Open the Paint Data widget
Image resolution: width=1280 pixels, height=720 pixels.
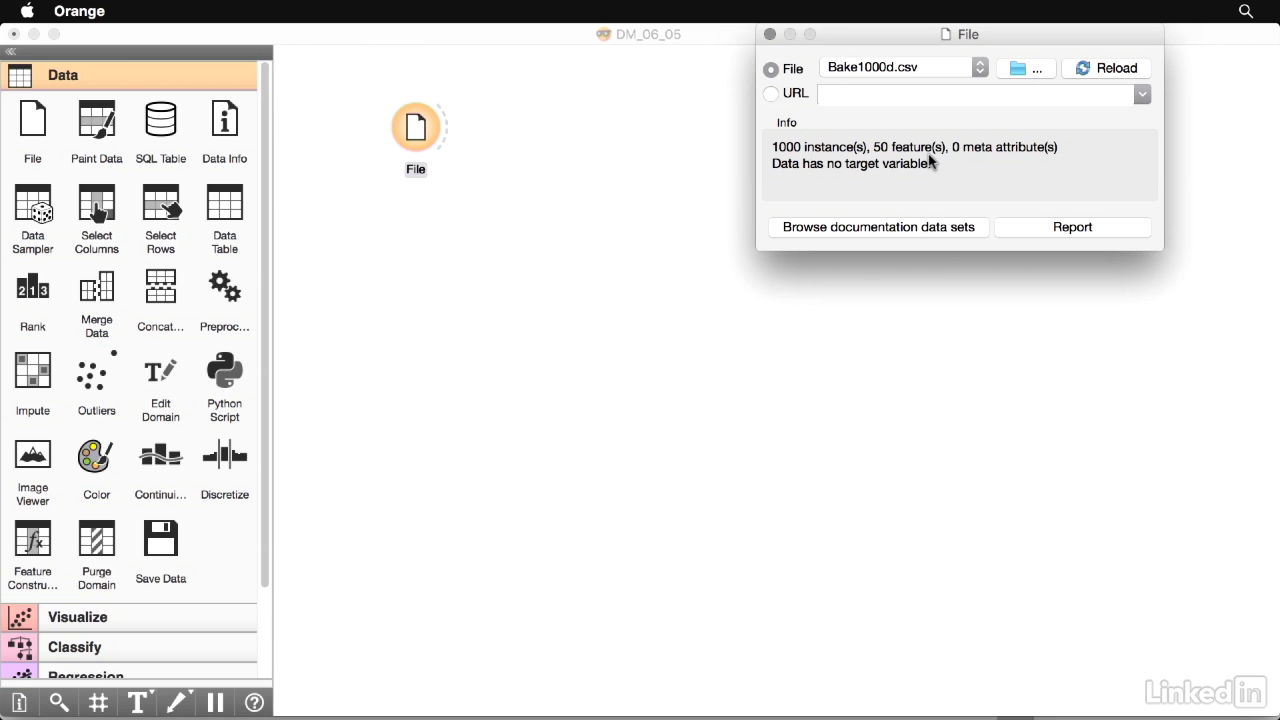pos(97,131)
